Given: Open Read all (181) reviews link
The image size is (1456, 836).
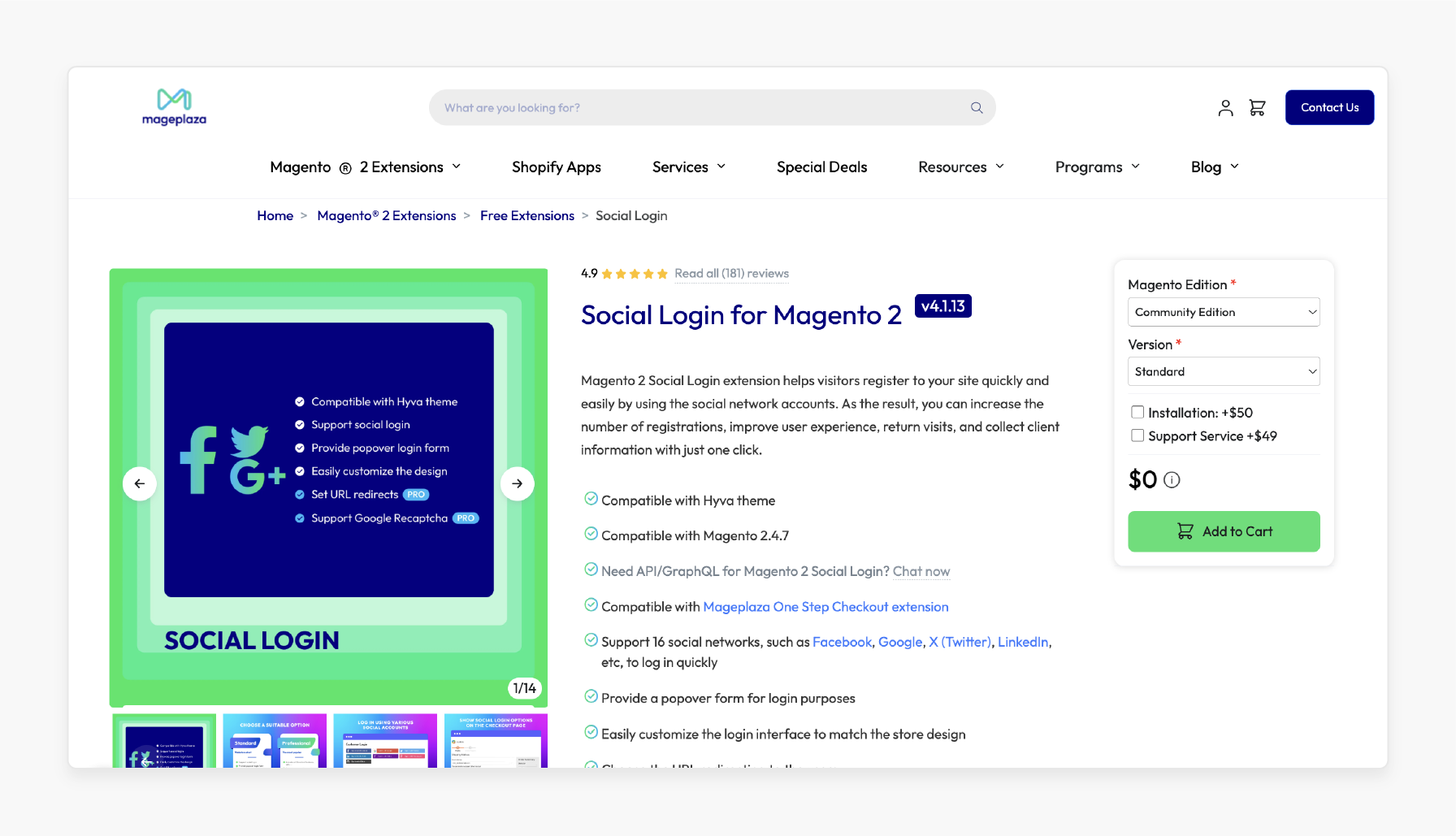Looking at the screenshot, I should point(731,274).
